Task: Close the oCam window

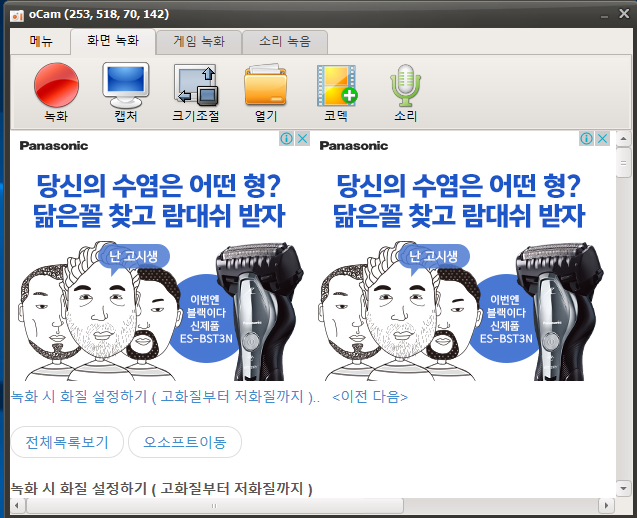Action: click(x=624, y=14)
